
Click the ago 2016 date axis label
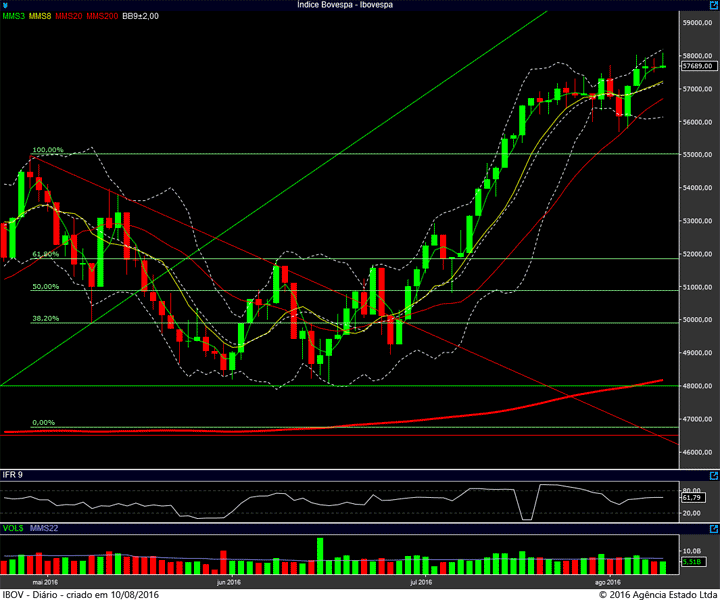(608, 582)
